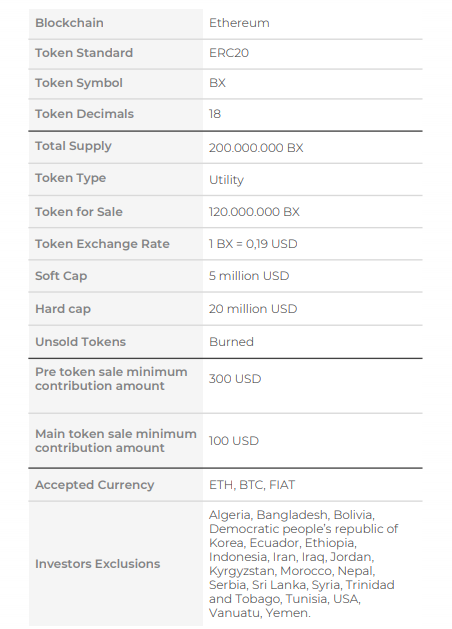Click the Token Symbol BX value
Viewport: 452px width, 629px height.
click(x=217, y=83)
